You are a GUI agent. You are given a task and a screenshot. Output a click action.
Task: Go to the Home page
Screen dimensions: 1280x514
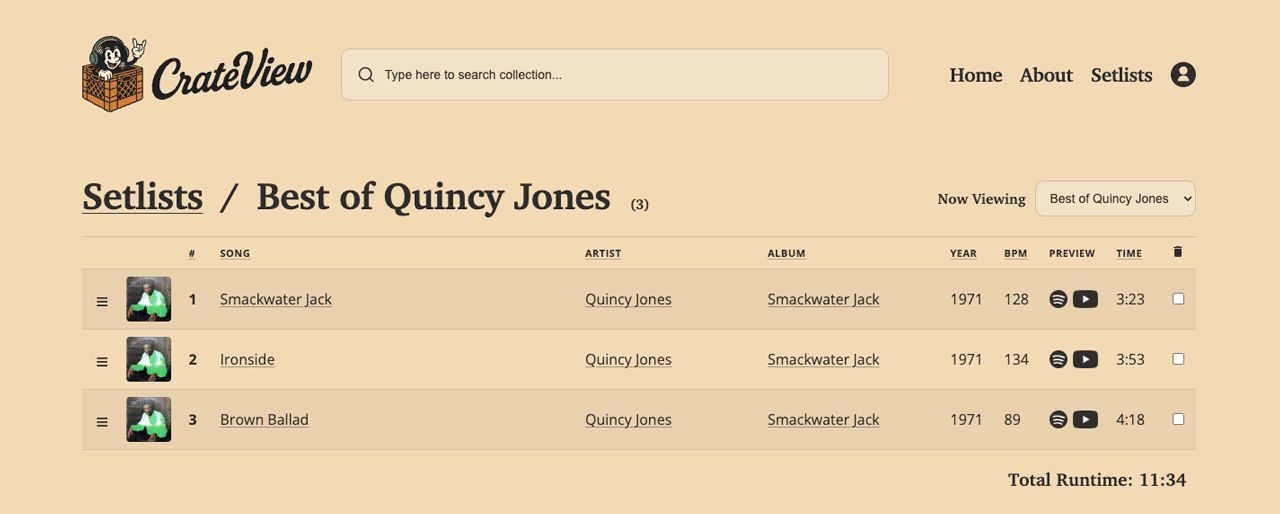[x=976, y=75]
